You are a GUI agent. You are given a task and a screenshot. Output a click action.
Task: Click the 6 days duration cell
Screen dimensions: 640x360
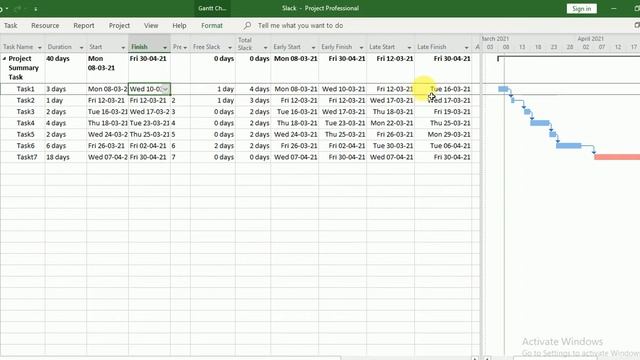click(66, 146)
